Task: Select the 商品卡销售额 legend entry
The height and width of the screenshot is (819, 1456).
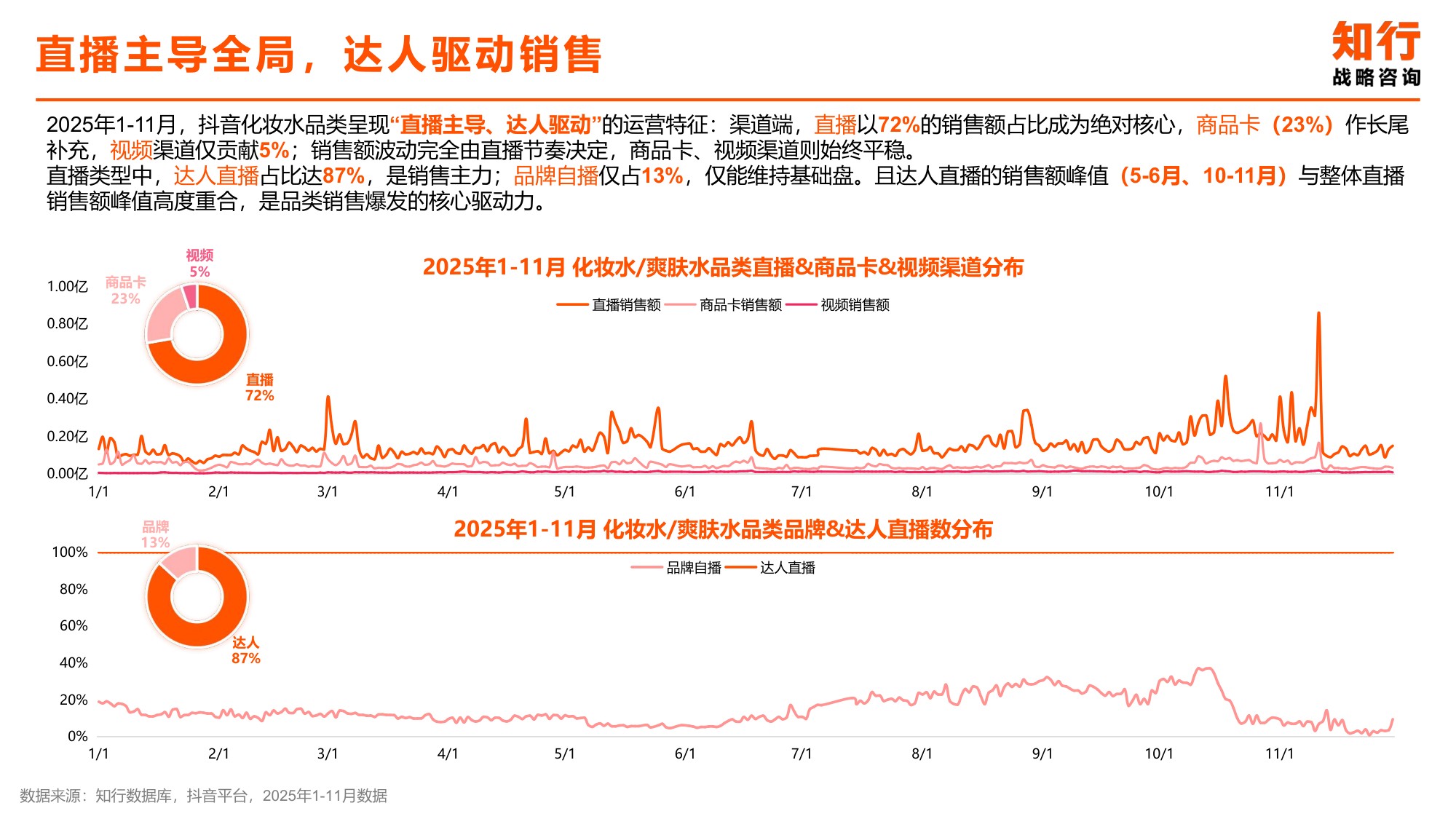Action: pos(724,305)
